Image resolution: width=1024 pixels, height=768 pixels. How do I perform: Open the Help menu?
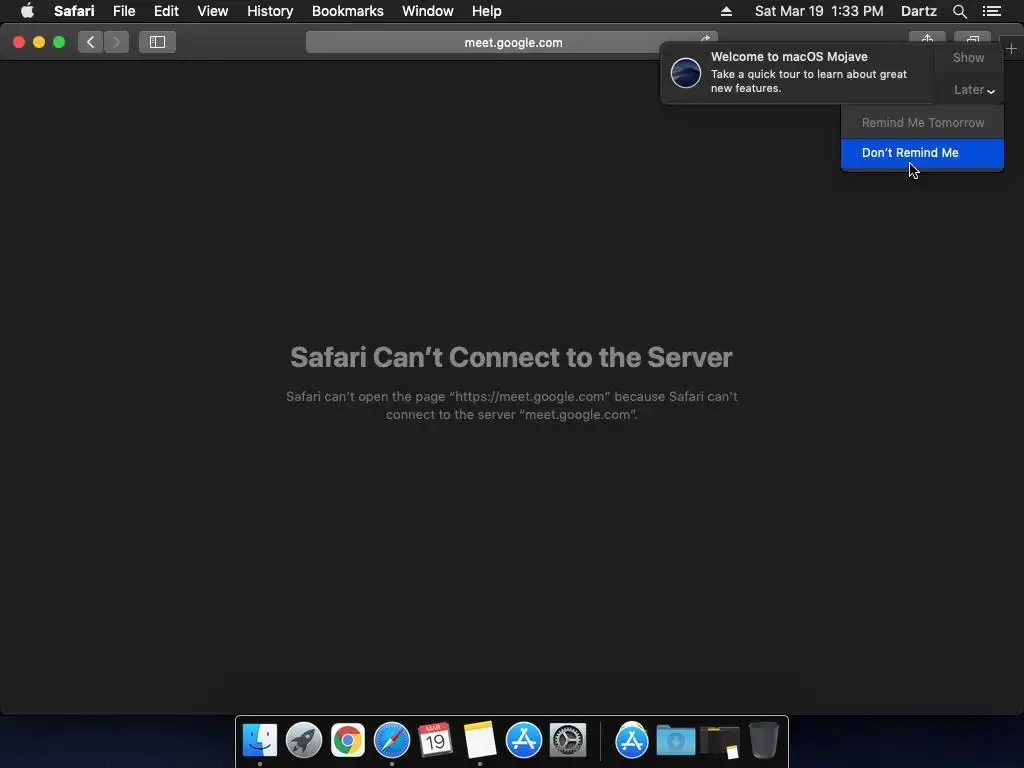pos(487,11)
